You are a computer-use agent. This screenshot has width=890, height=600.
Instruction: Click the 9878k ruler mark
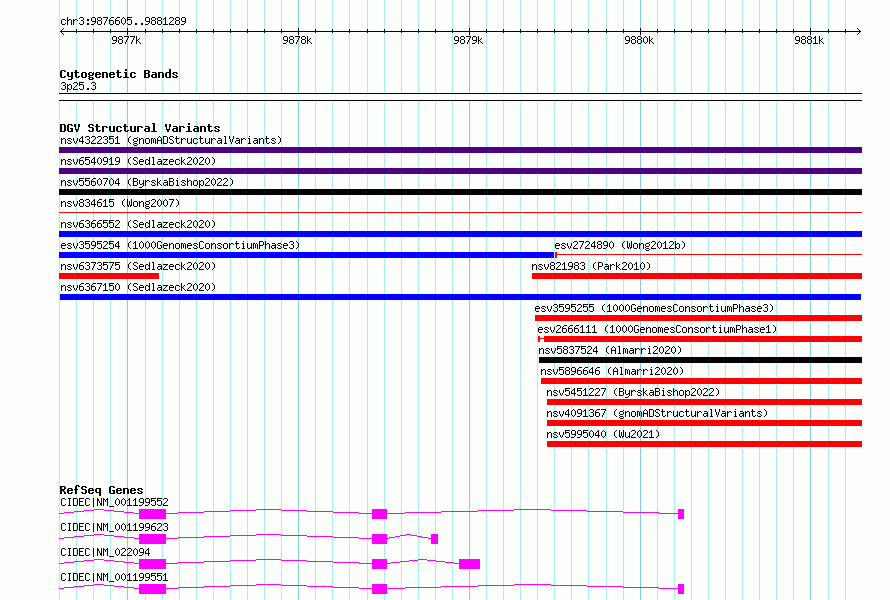pyautogui.click(x=297, y=40)
